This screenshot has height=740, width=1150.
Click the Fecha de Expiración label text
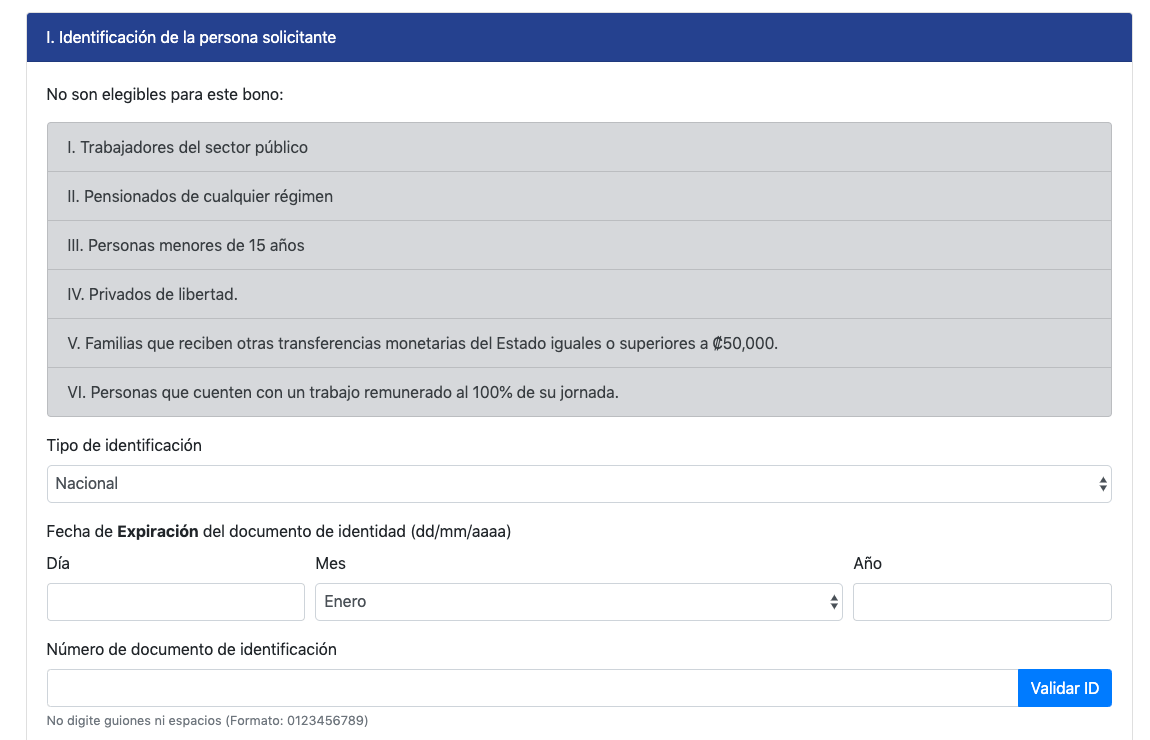278,532
